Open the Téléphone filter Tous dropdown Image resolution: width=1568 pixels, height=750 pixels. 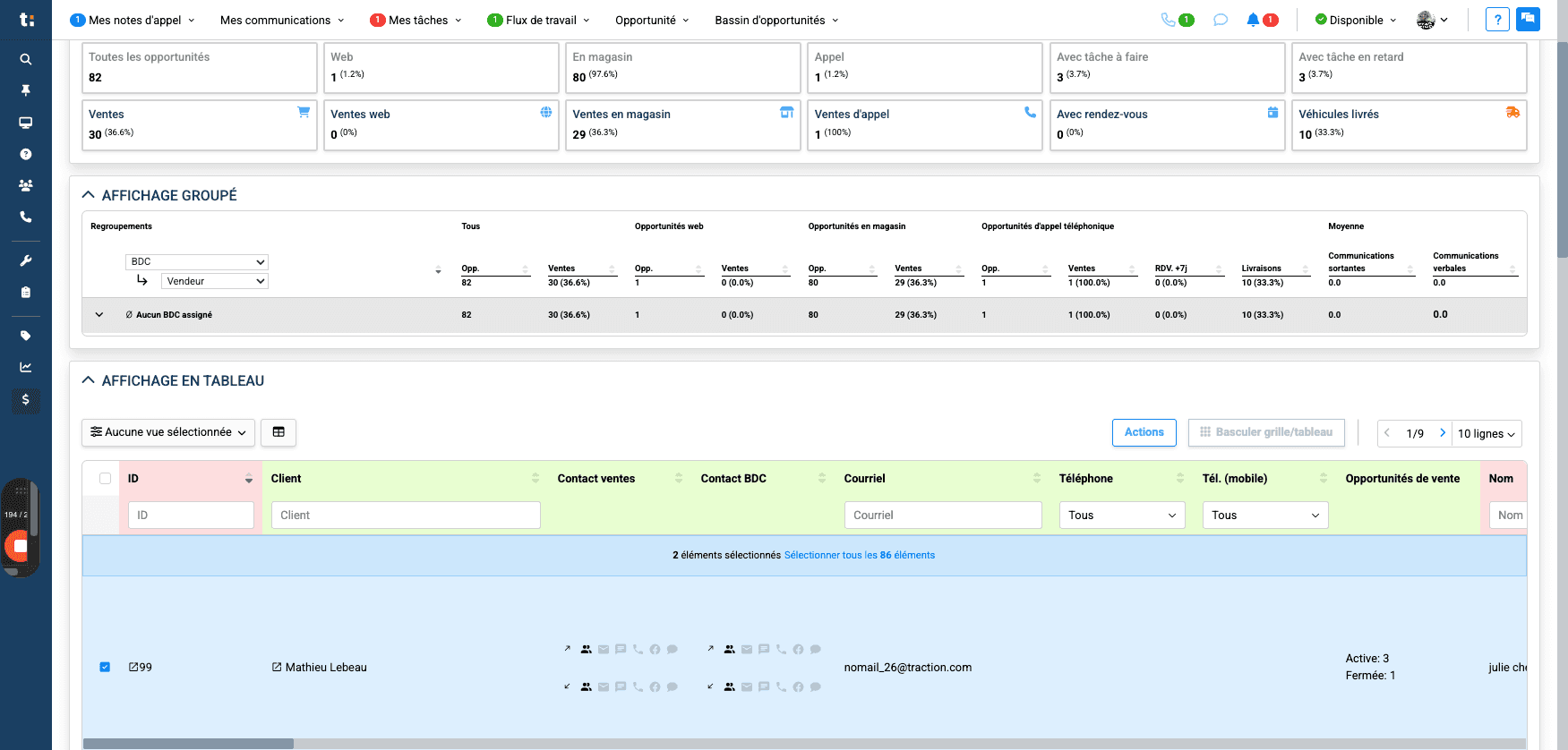click(x=1122, y=516)
